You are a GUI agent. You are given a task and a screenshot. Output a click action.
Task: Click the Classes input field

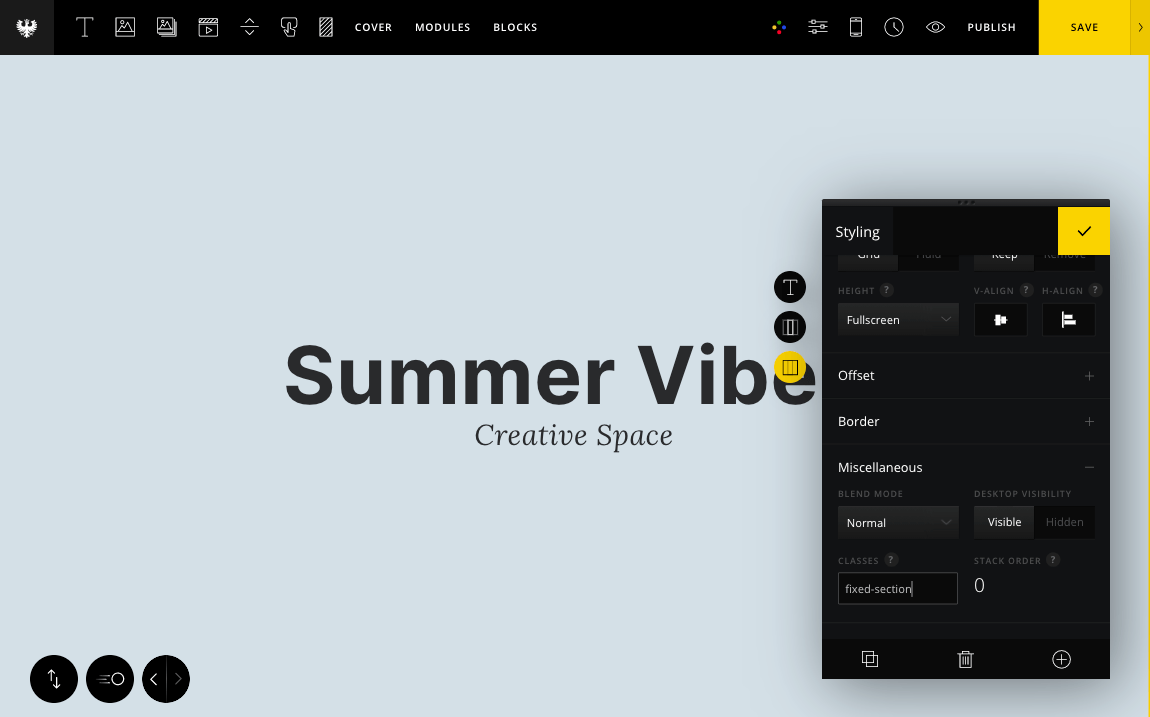(x=897, y=589)
